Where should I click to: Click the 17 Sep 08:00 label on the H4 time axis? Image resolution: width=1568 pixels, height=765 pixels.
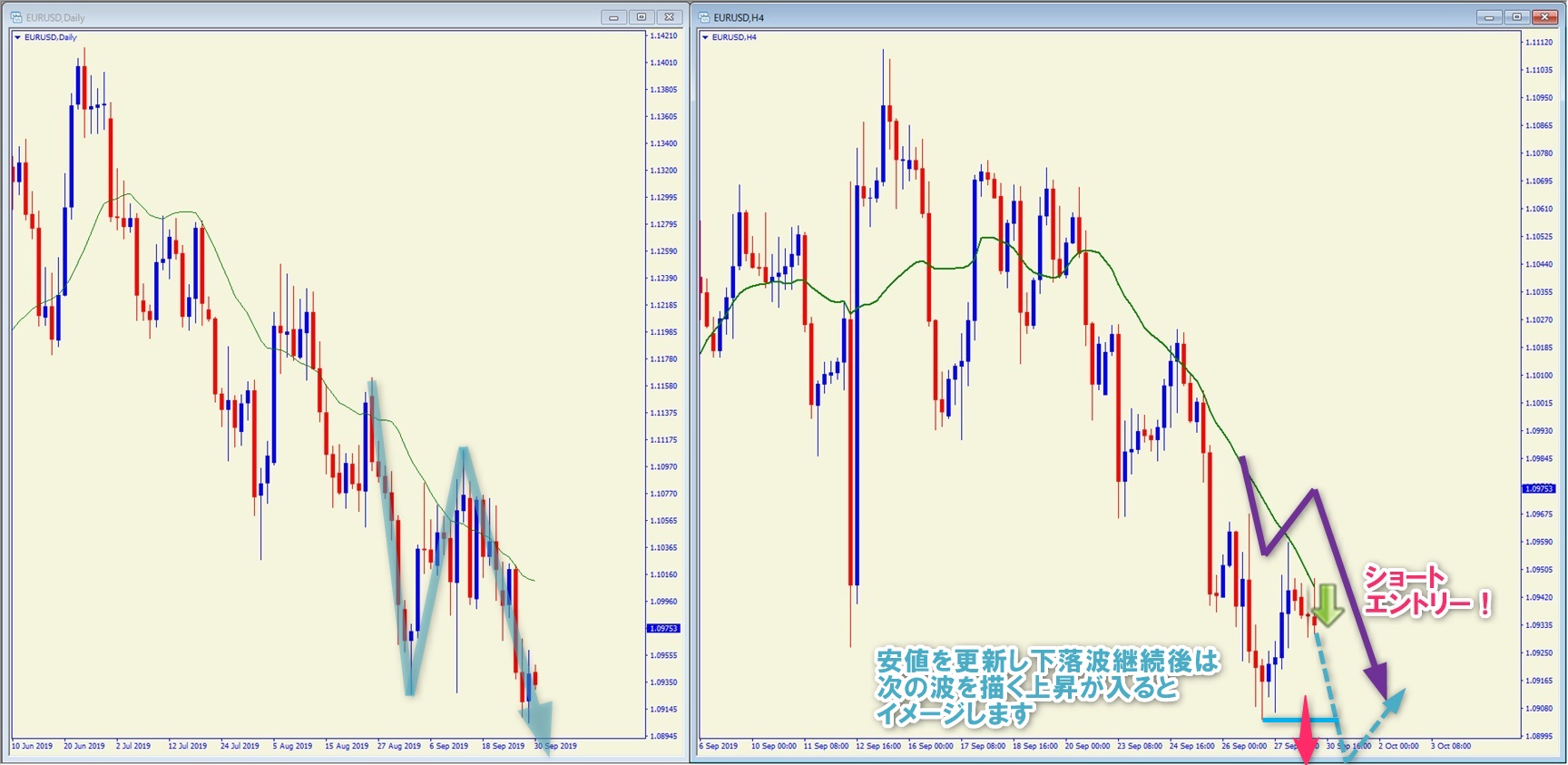(983, 746)
